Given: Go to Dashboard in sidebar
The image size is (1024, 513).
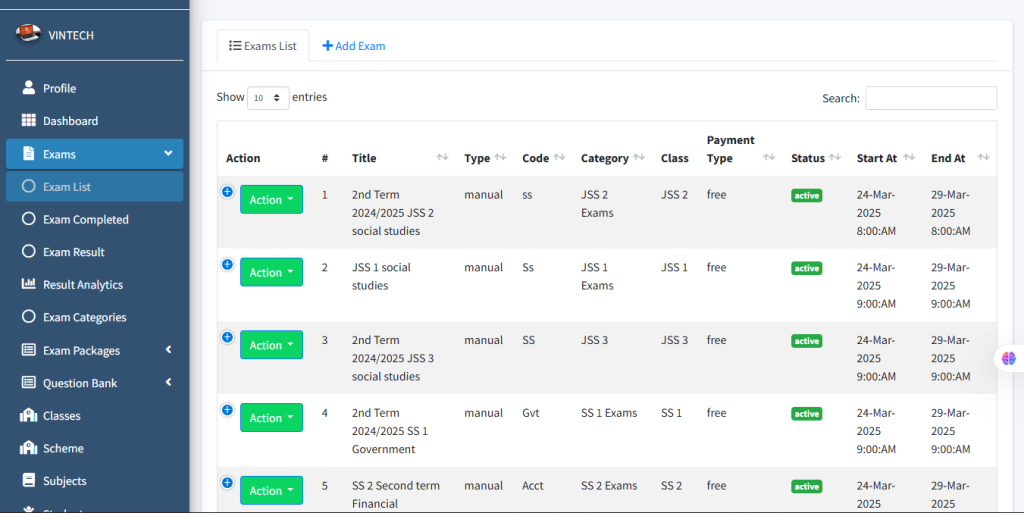Looking at the screenshot, I should (x=70, y=121).
